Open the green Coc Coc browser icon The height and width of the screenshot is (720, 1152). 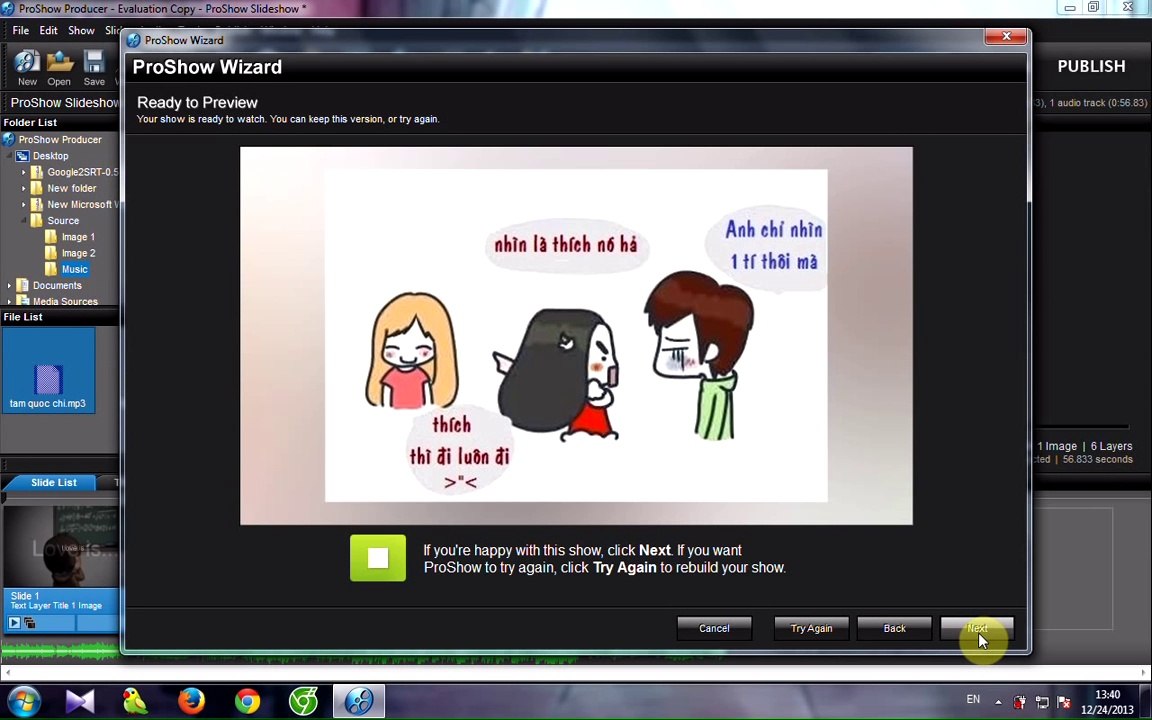[303, 702]
